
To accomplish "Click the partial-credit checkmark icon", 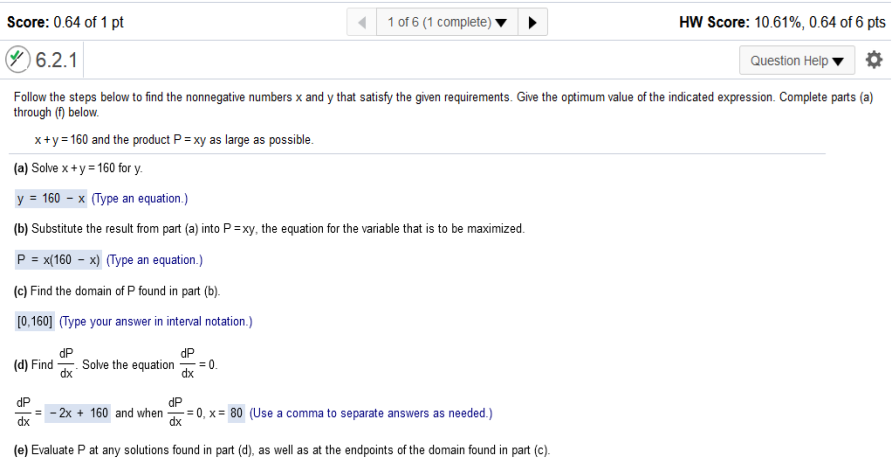I will click(x=18, y=59).
